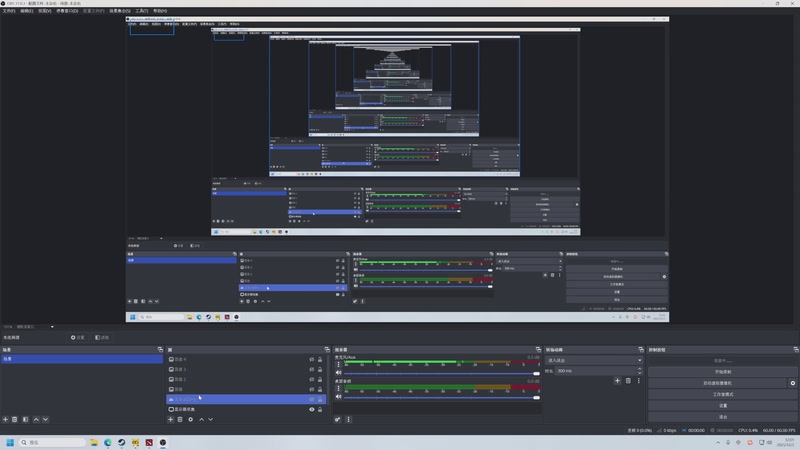Open 桌面音频 three-dot options menu

338,388
